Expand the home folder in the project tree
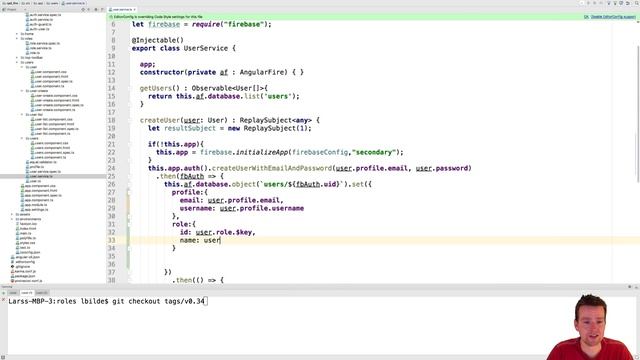The image size is (640, 360). point(17,34)
